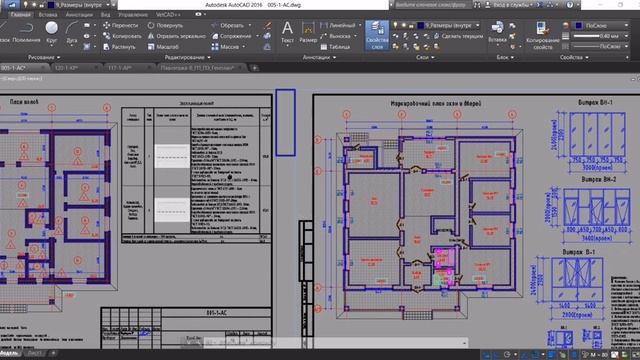Select the Полилиния (polyline) tool
The image size is (640, 360).
(x=25, y=32)
